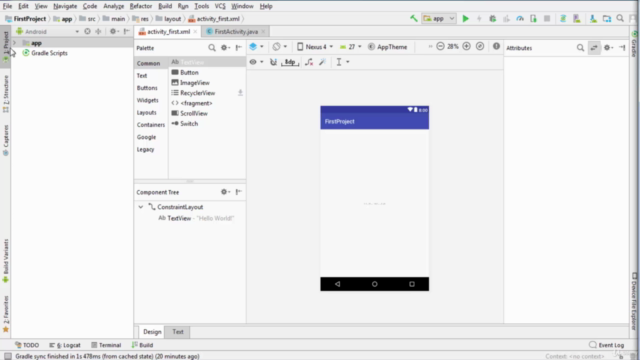Open the Build menu

click(165, 6)
